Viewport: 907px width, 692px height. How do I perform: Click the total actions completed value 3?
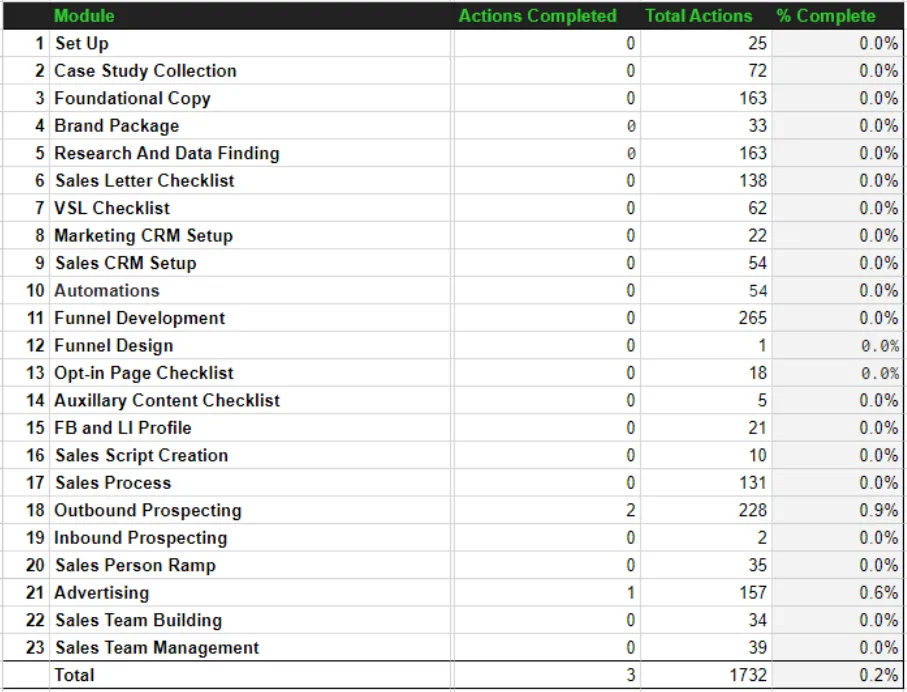point(631,675)
